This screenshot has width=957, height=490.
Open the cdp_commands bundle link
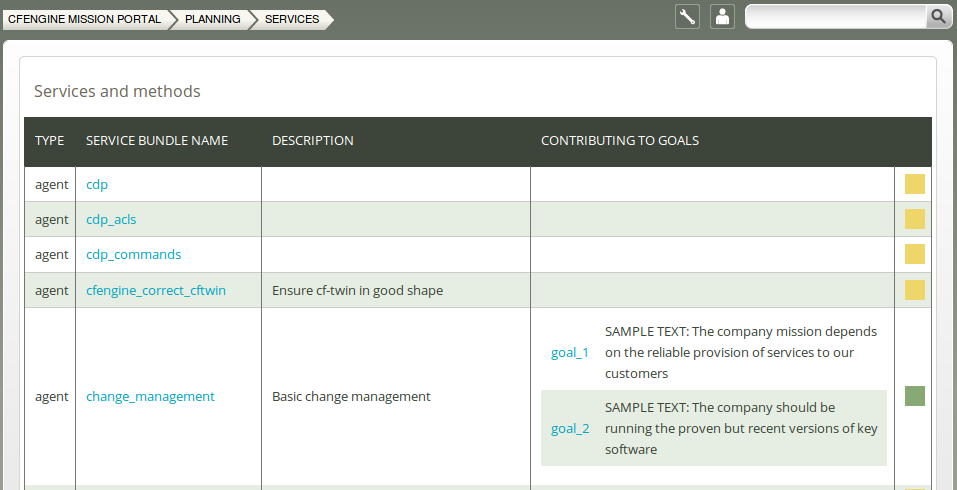[x=134, y=254]
